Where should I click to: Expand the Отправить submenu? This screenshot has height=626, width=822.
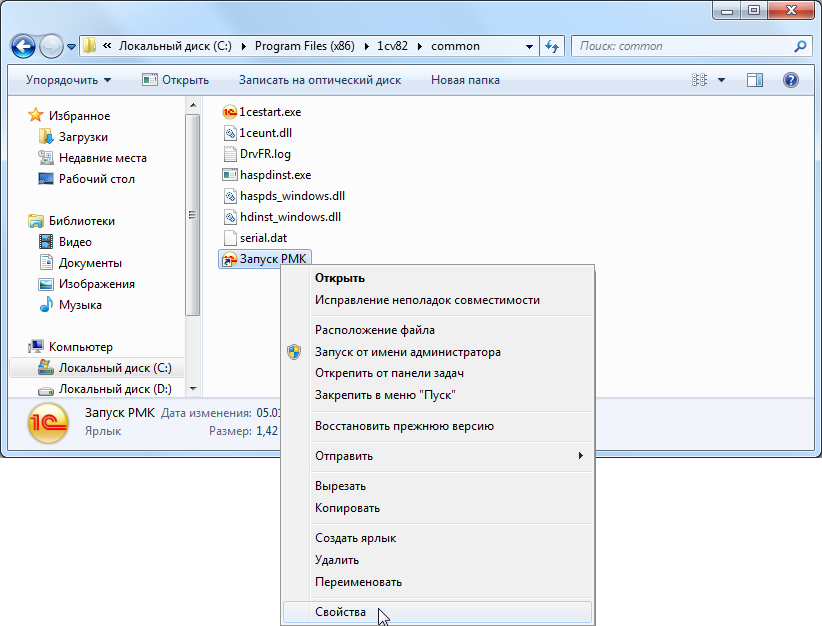[x=579, y=456]
